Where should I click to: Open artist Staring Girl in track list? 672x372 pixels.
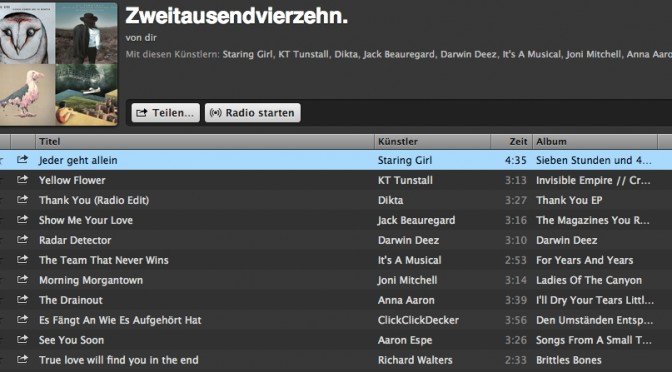point(405,160)
